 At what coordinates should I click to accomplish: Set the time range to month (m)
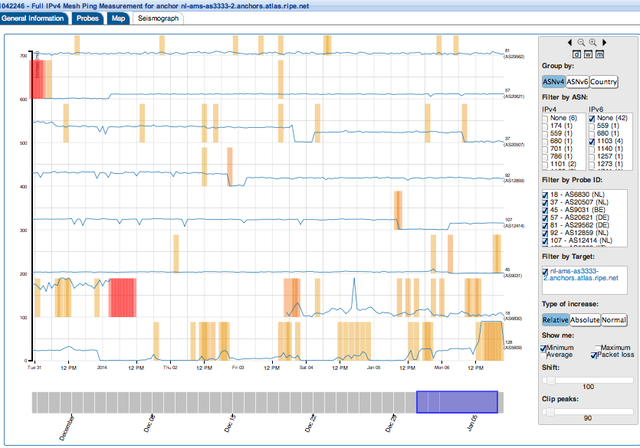click(600, 54)
